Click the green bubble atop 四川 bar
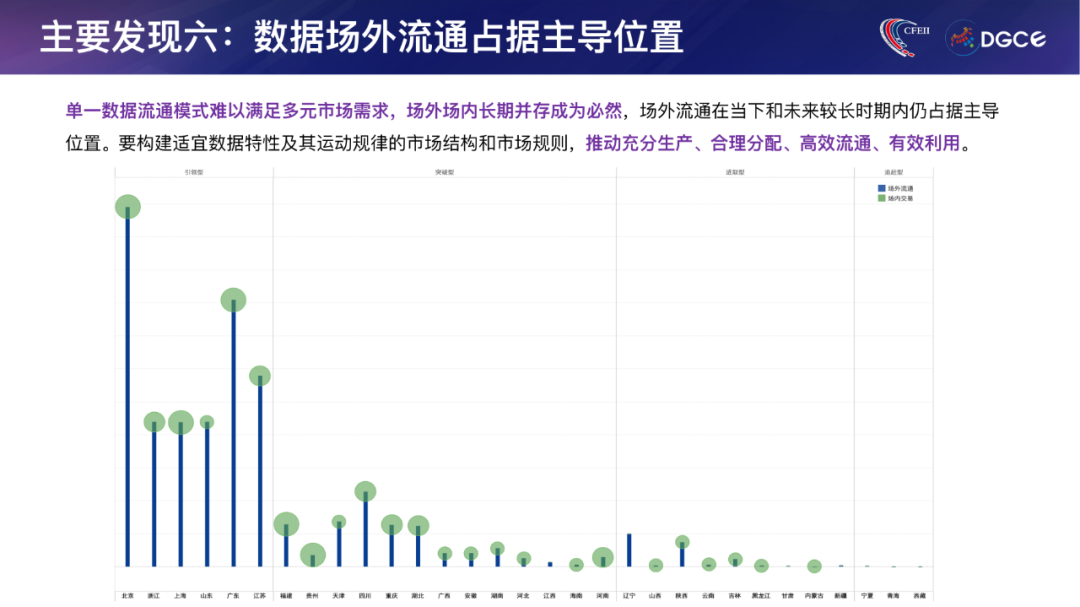The width and height of the screenshot is (1080, 607). [x=365, y=491]
